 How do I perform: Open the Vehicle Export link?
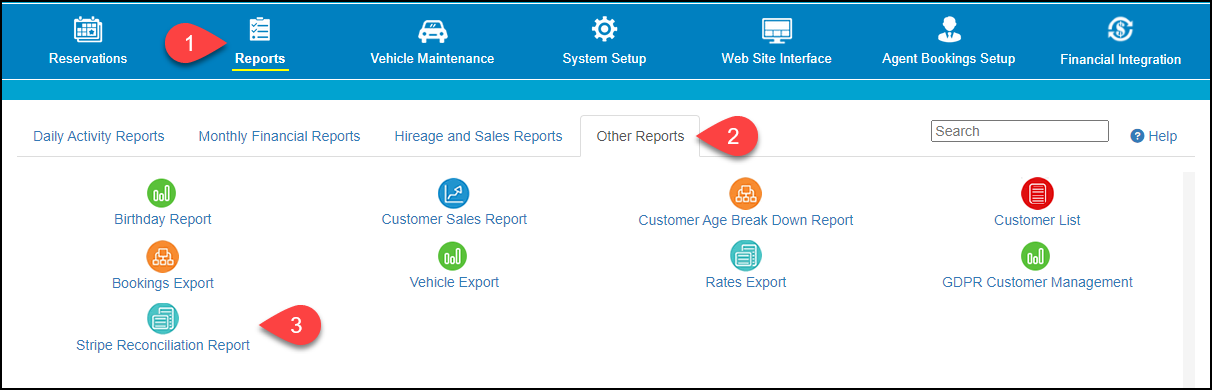pyautogui.click(x=454, y=282)
